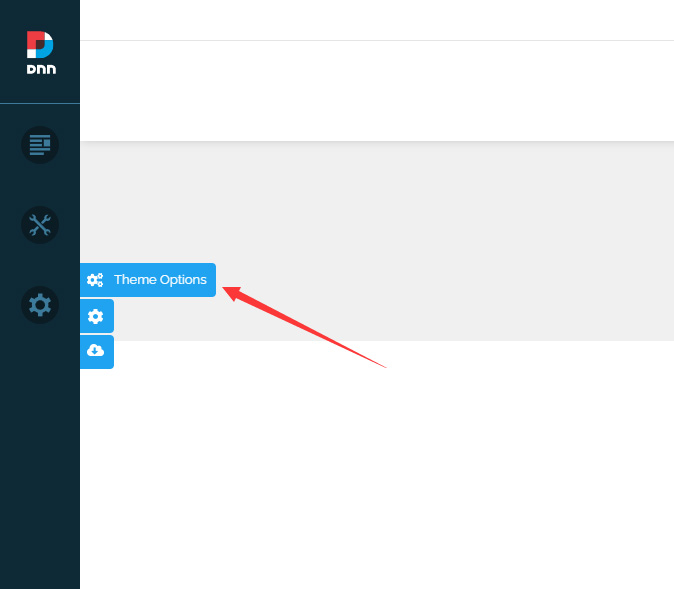Click the blue cloud download tab
Viewport: 674px width, 589px height.
(97, 352)
